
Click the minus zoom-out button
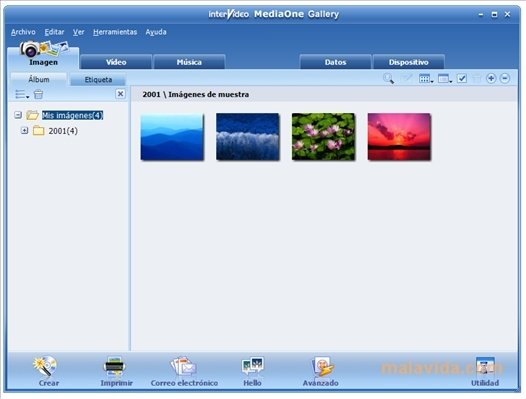click(x=505, y=79)
